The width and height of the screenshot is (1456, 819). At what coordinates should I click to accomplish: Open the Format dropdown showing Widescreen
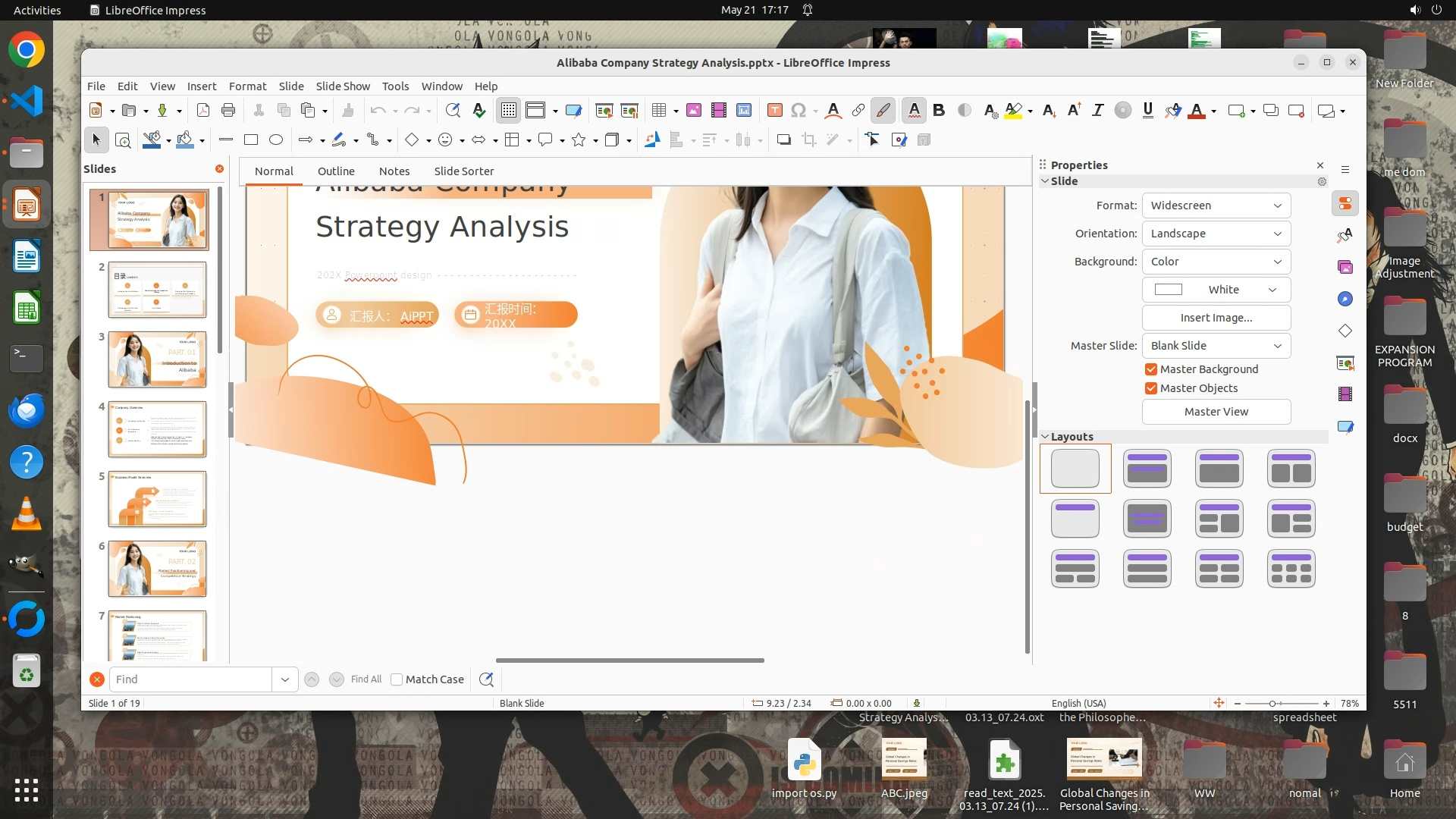[1216, 206]
